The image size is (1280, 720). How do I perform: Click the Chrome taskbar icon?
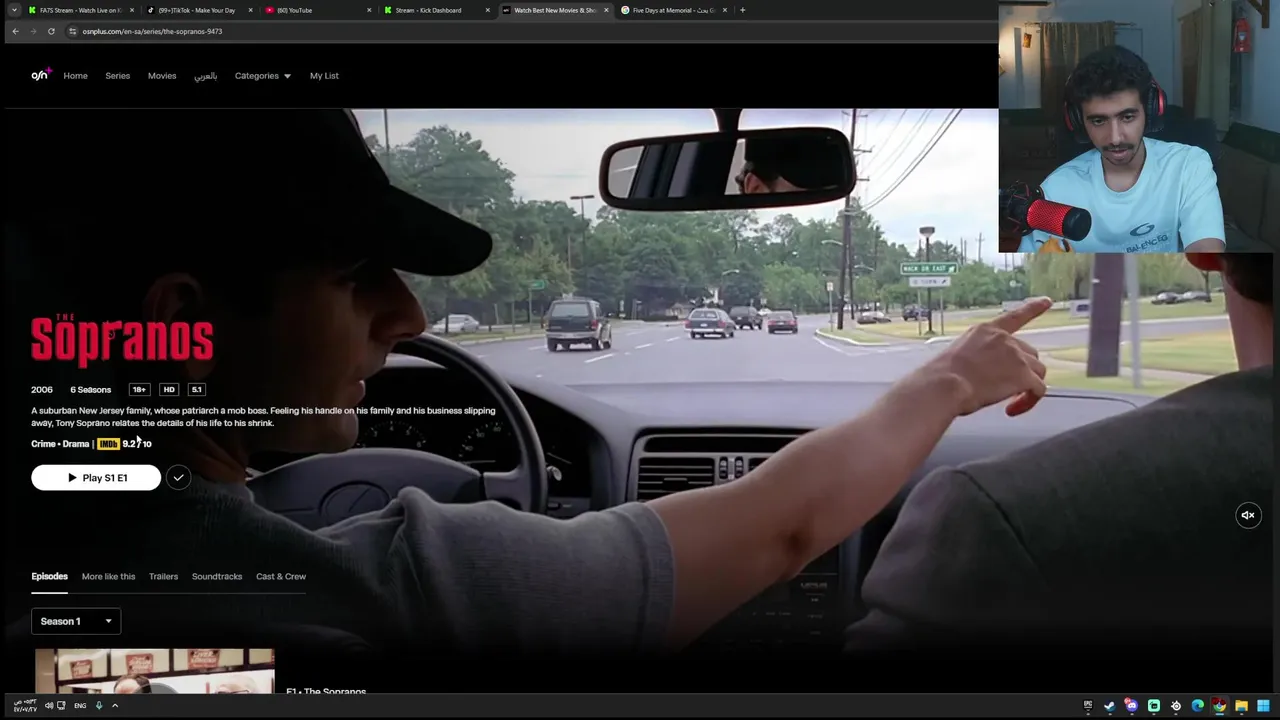tap(1220, 706)
